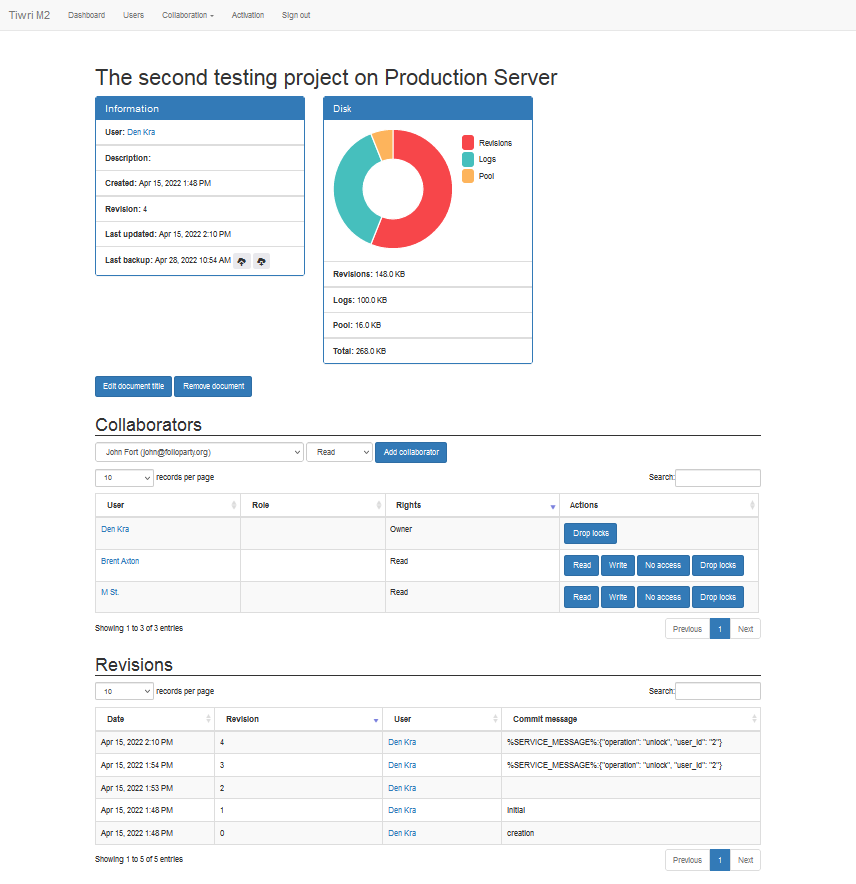Toggle Logs legend item in Disk chart
The image size is (856, 884).
click(x=486, y=159)
